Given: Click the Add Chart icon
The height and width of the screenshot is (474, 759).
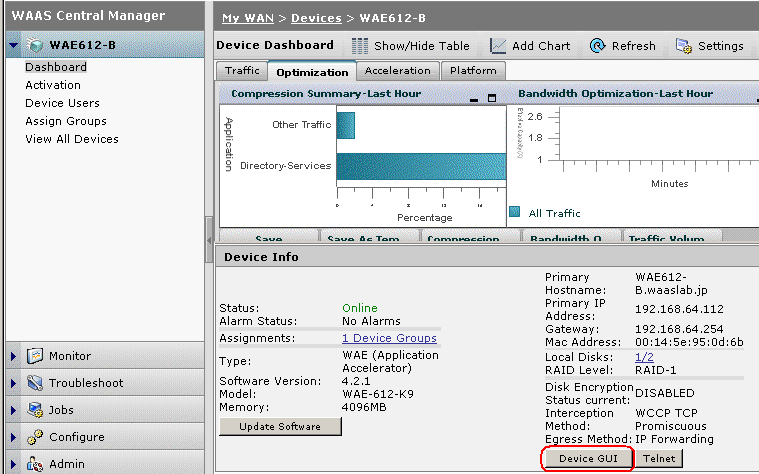Looking at the screenshot, I should click(498, 46).
